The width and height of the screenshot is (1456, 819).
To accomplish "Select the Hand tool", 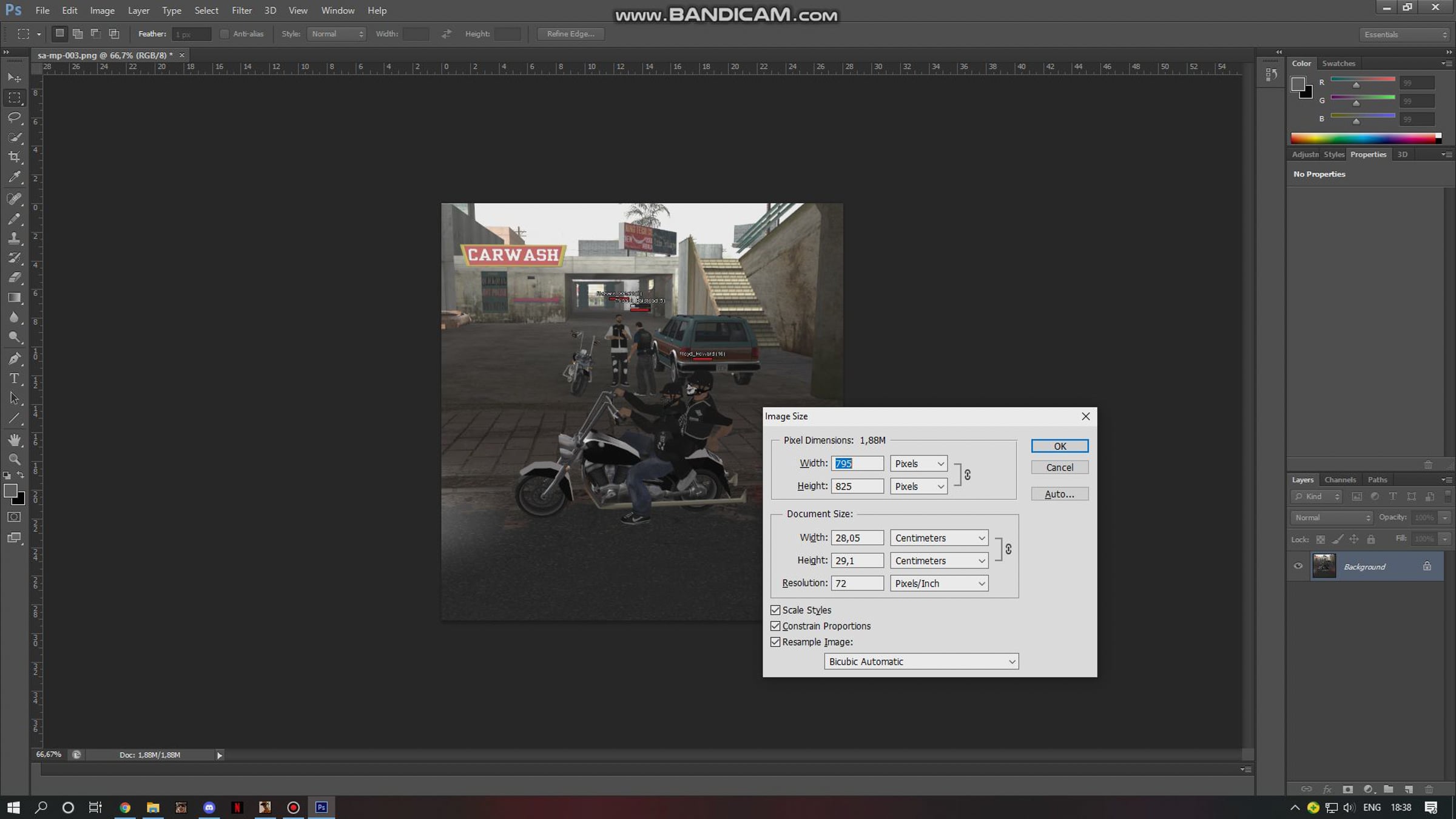I will click(x=15, y=439).
